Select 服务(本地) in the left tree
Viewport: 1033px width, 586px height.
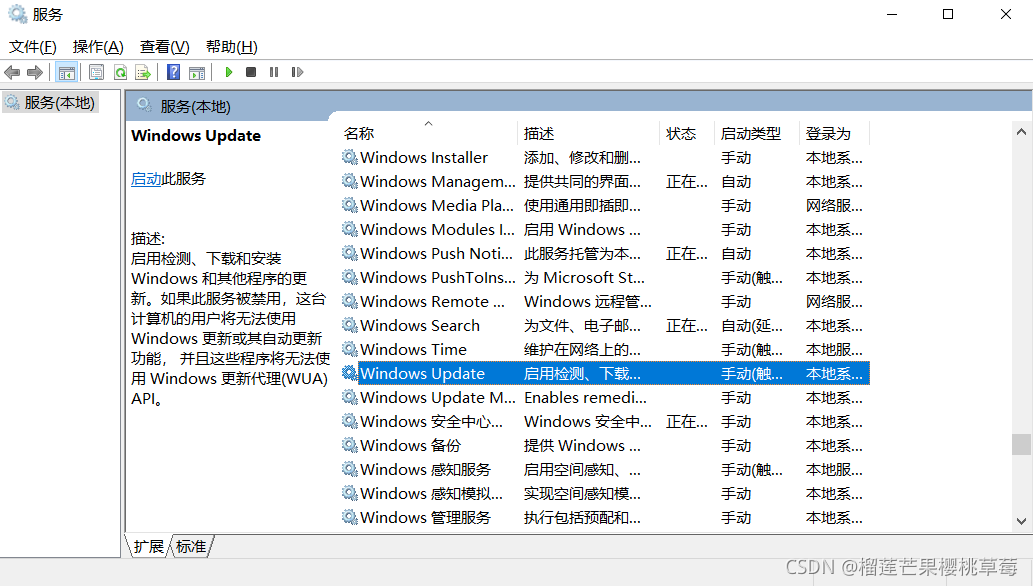[x=59, y=103]
